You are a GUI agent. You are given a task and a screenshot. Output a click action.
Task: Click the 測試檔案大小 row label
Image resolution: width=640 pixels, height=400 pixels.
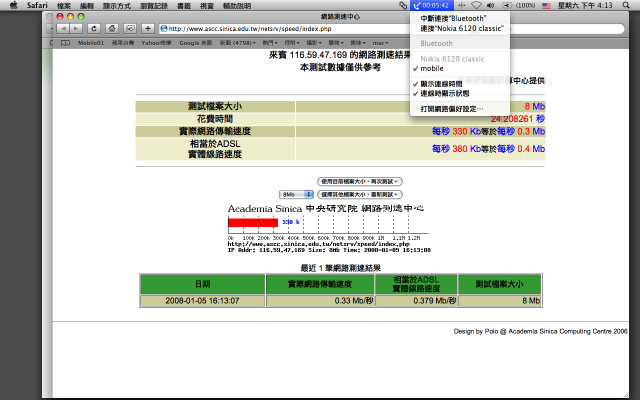[215, 107]
